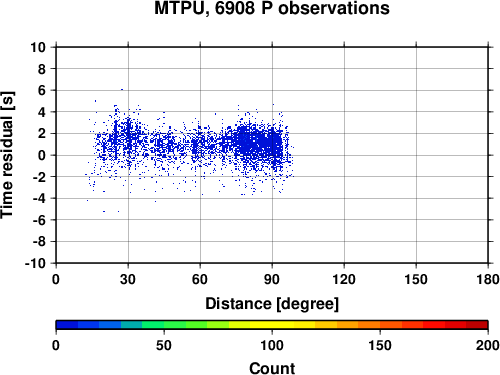Click the 200 label under the colorbar
This screenshot has width=500, height=375.
(488, 345)
